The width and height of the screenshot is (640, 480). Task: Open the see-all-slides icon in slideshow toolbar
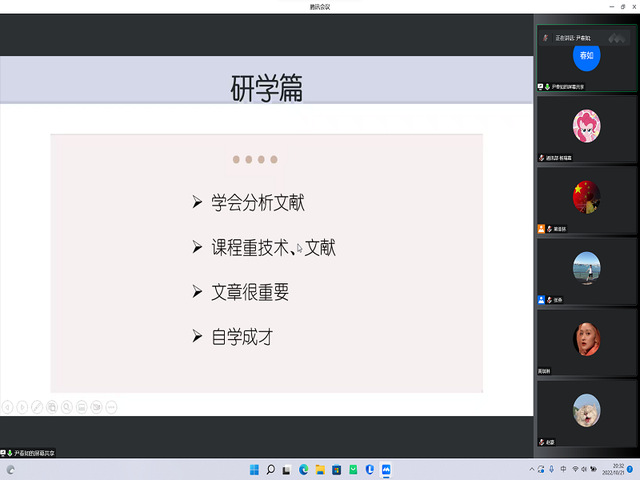[x=52, y=407]
